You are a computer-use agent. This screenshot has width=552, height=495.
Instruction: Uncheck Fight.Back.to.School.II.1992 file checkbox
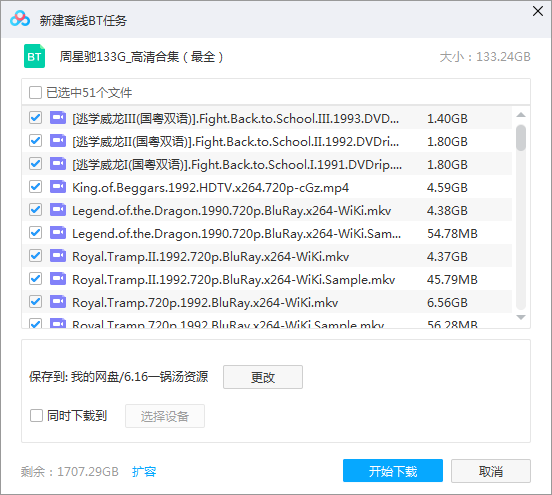[x=36, y=141]
